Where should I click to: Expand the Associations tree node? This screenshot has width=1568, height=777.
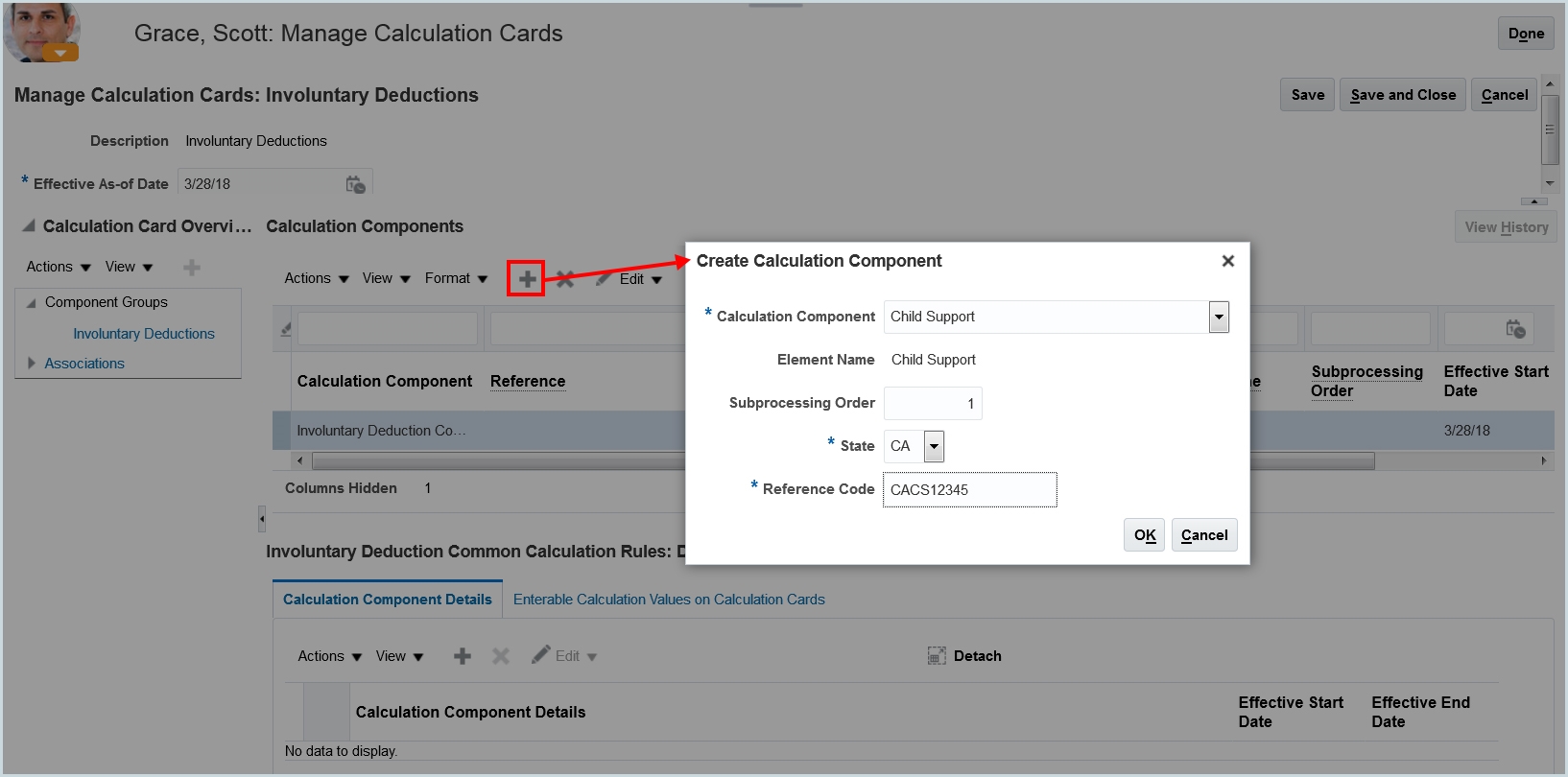(x=32, y=364)
